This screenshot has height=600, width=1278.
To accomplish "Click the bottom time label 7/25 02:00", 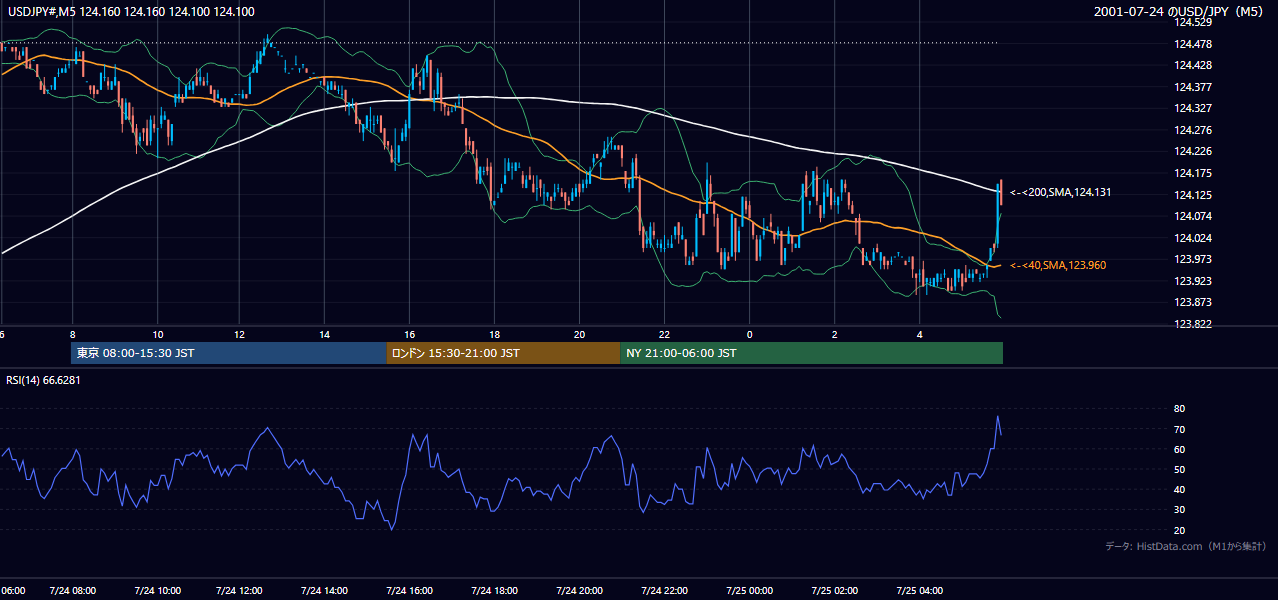I will [x=834, y=591].
